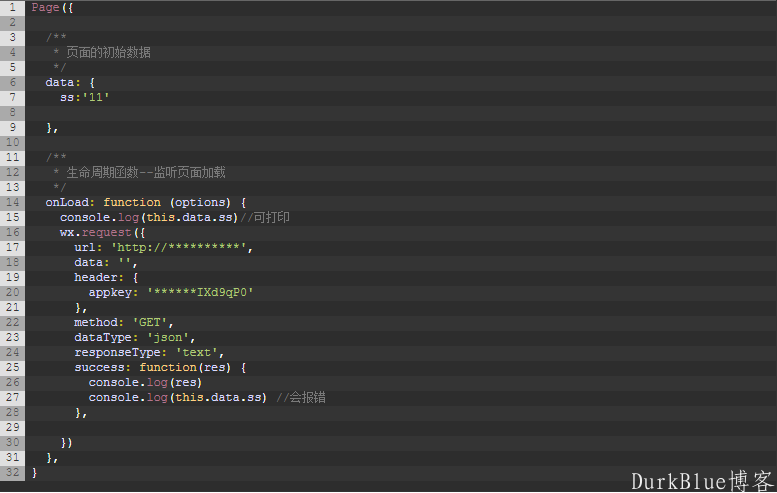Click 'data: {' on line 6
Viewport: 777px width, 493px height.
point(70,82)
